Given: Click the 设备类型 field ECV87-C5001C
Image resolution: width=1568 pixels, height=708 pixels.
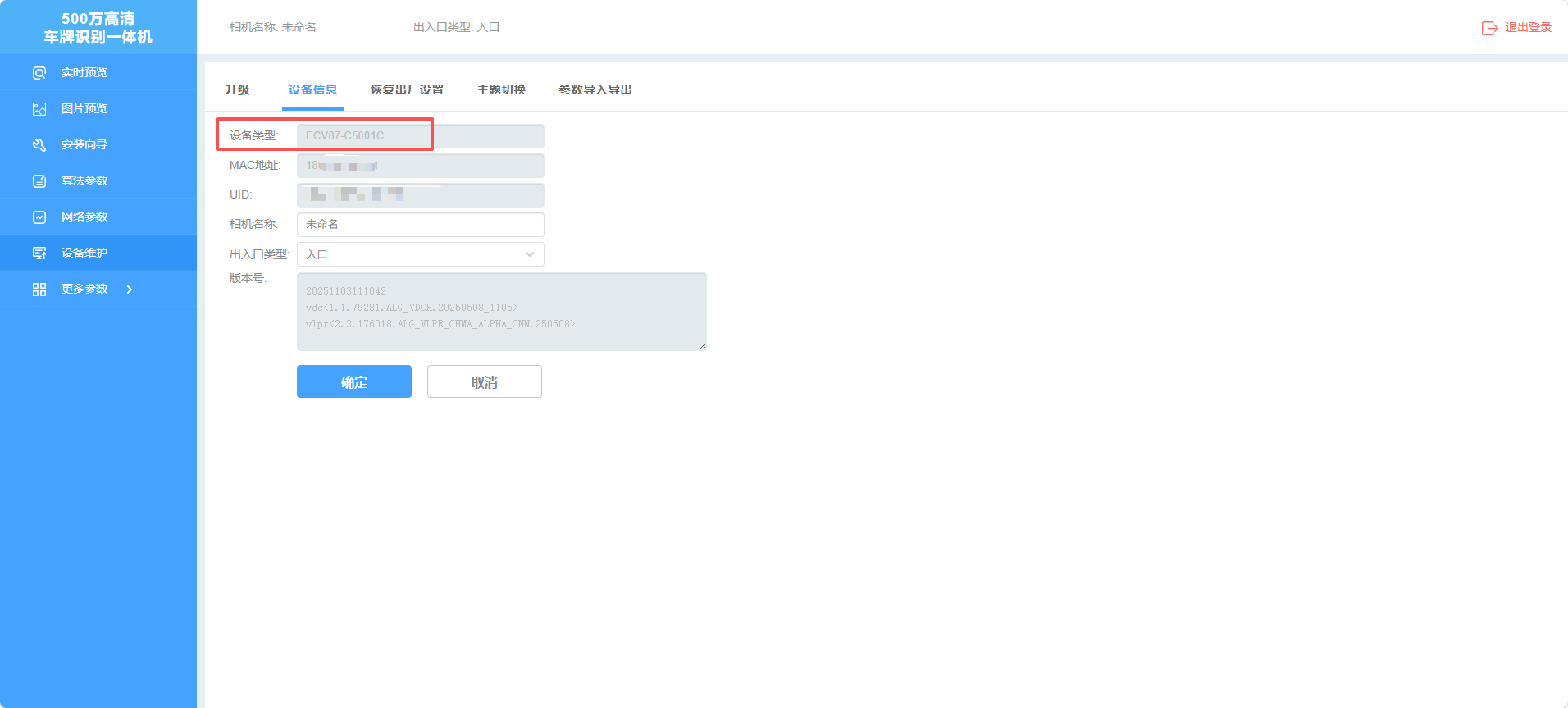Looking at the screenshot, I should point(421,136).
